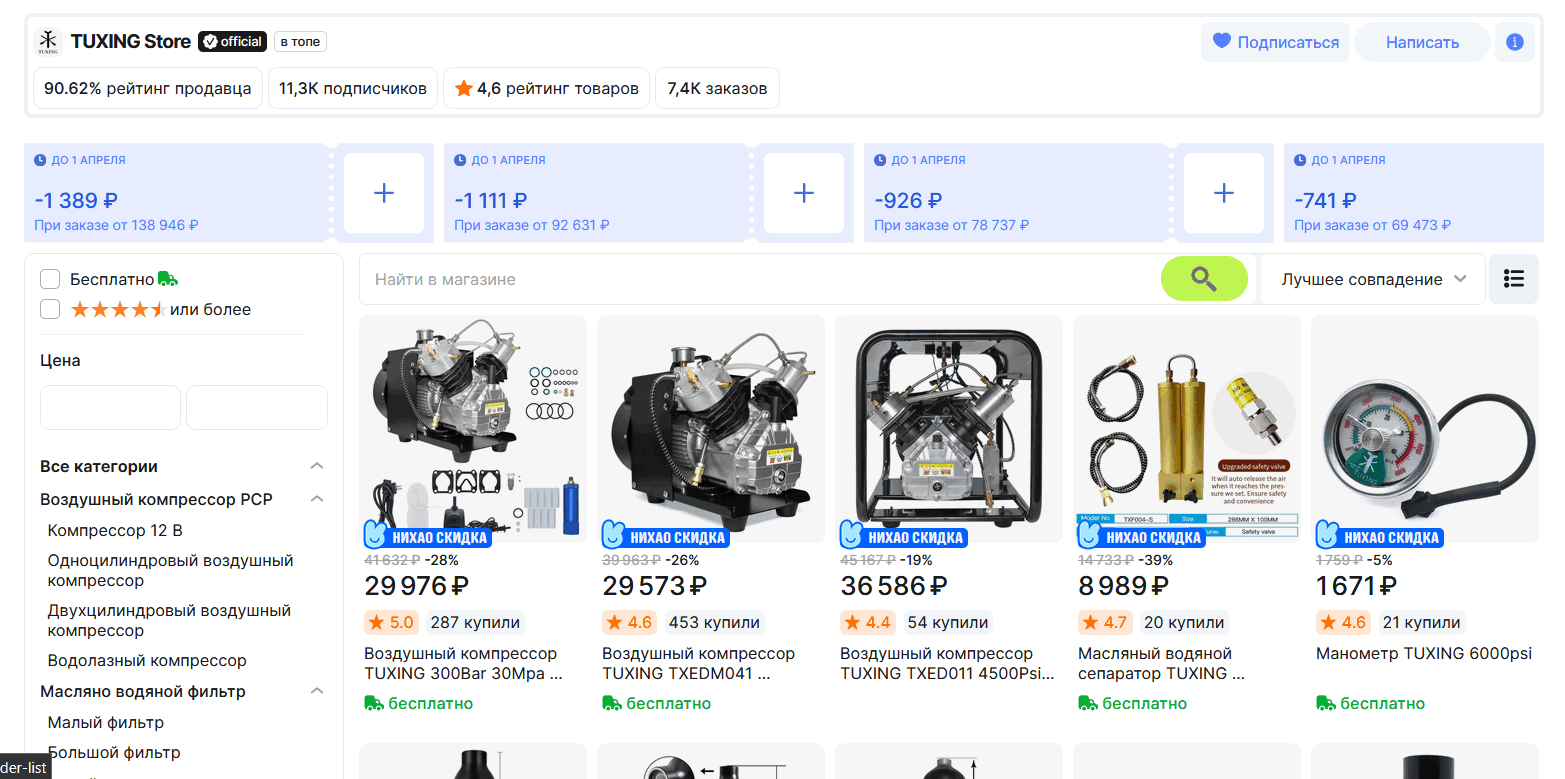1565x779 pixels.
Task: Open the Лучшее совпадение sort dropdown
Action: (x=1374, y=279)
